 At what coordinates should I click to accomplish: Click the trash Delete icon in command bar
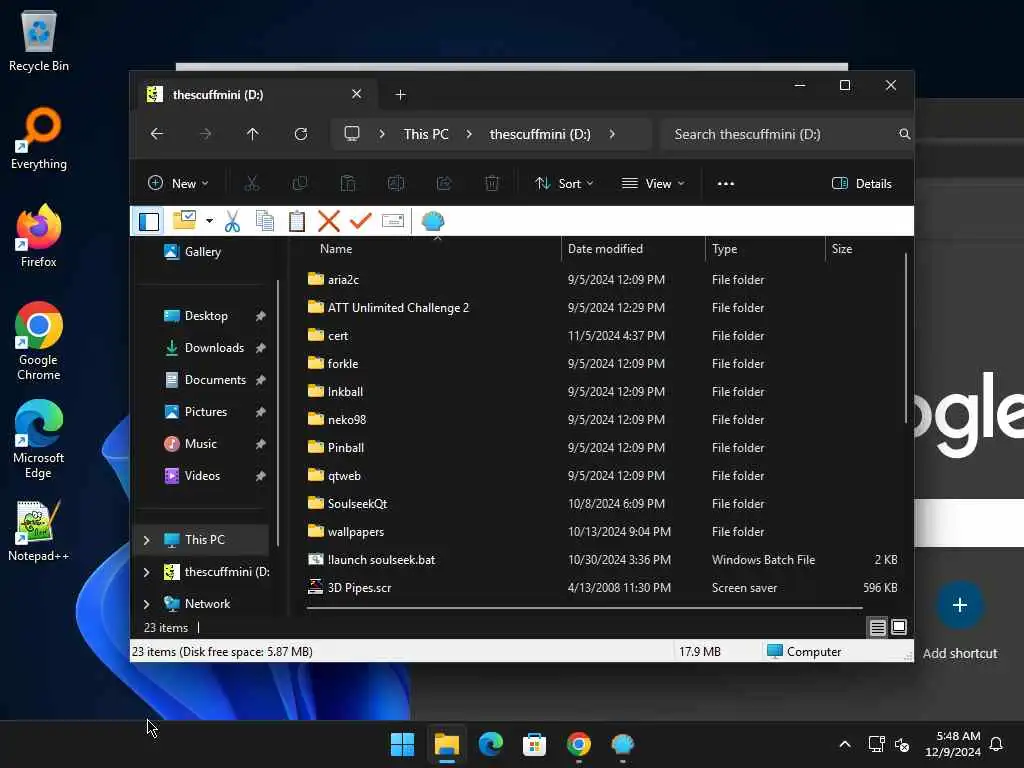492,184
